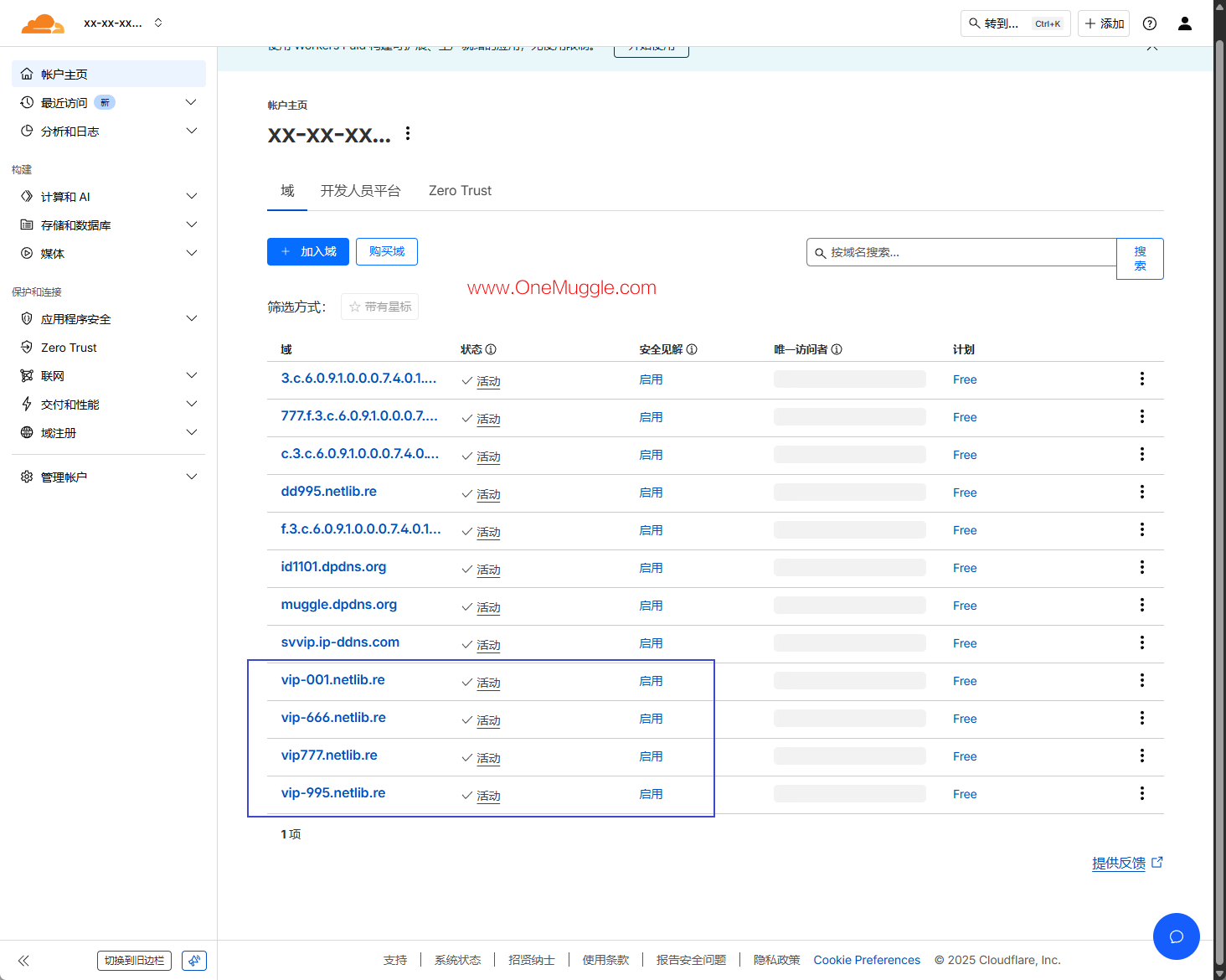1226x980 pixels.
Task: Open actions menu for vip-995.netlib.re row
Action: point(1141,793)
